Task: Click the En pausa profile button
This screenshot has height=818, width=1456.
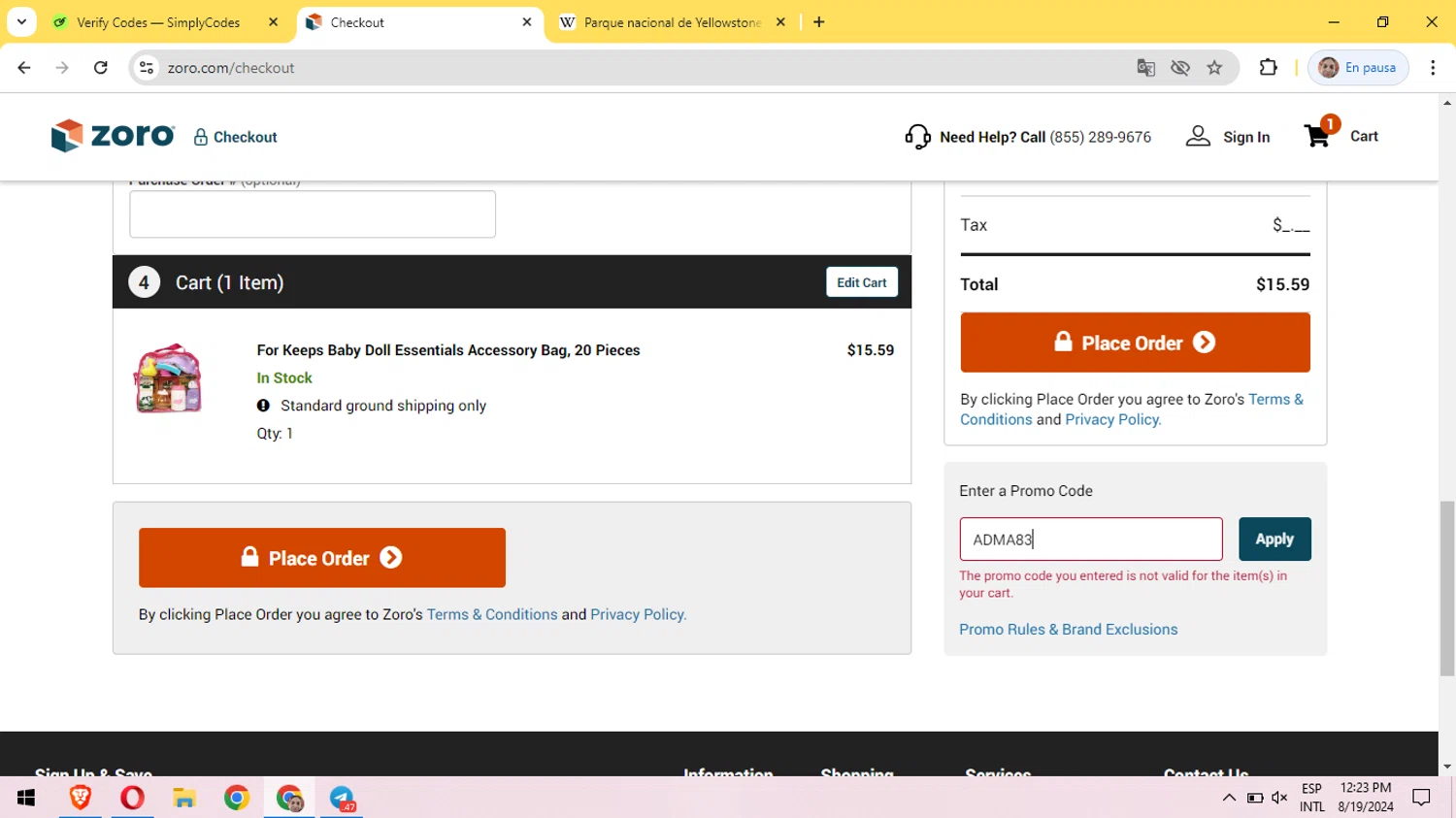Action: pyautogui.click(x=1358, y=68)
